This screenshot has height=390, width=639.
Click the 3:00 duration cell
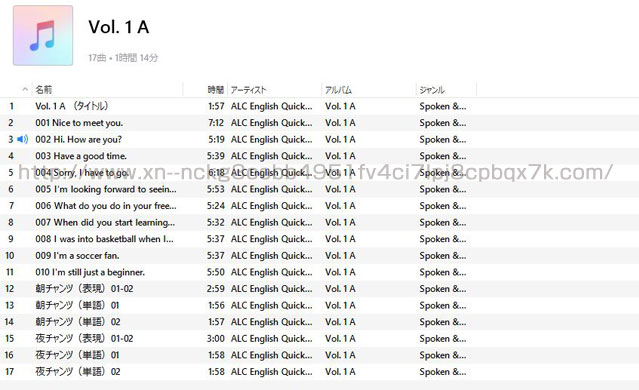(x=216, y=338)
